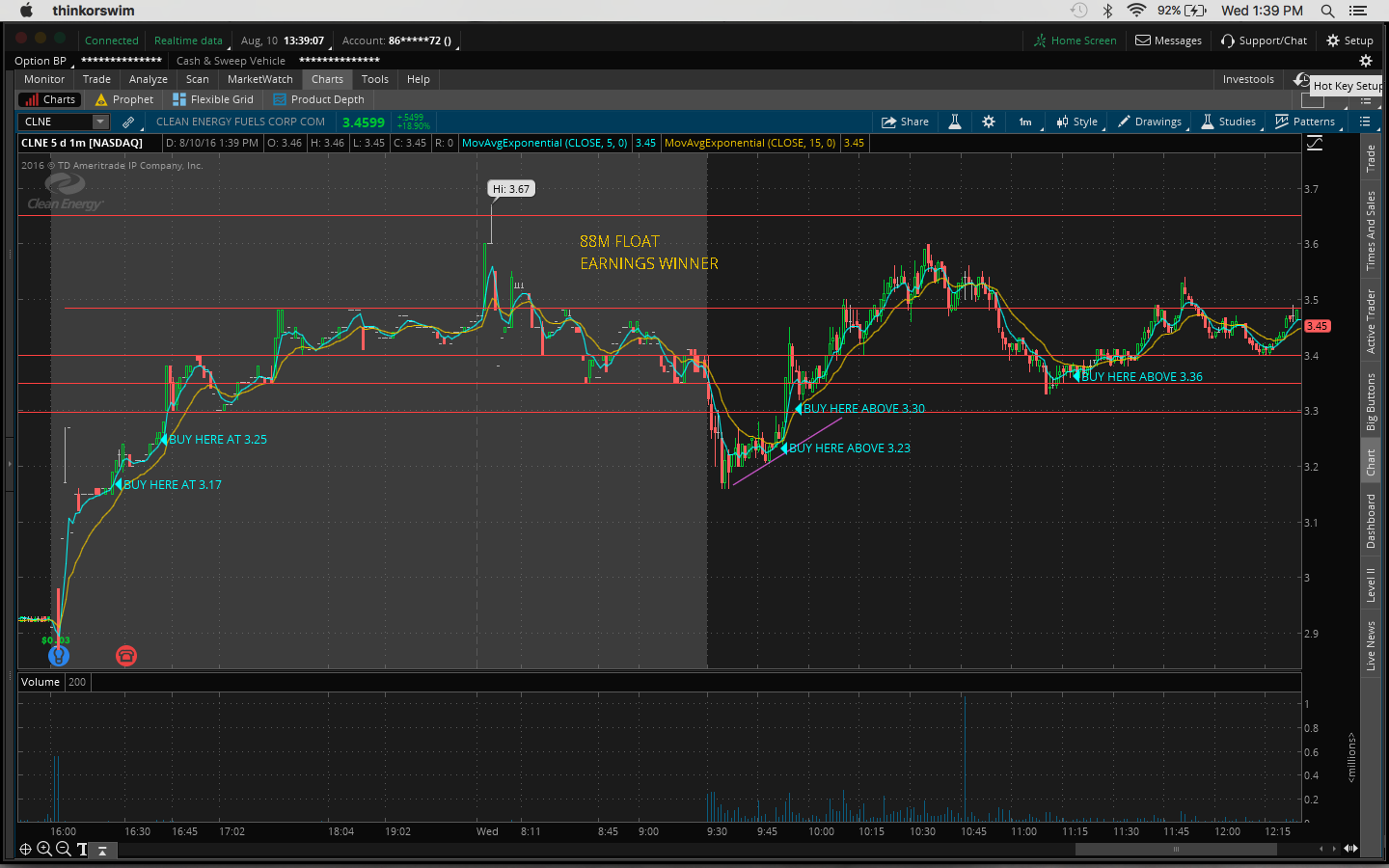
Task: Click the Realtime data status
Action: click(188, 41)
